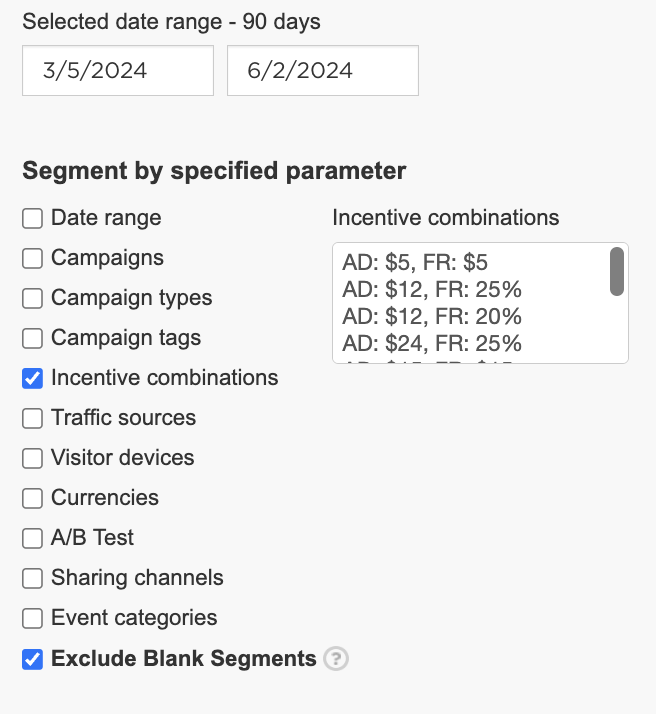Open the start date field 3/5/2024
This screenshot has width=656, height=714.
tap(118, 71)
